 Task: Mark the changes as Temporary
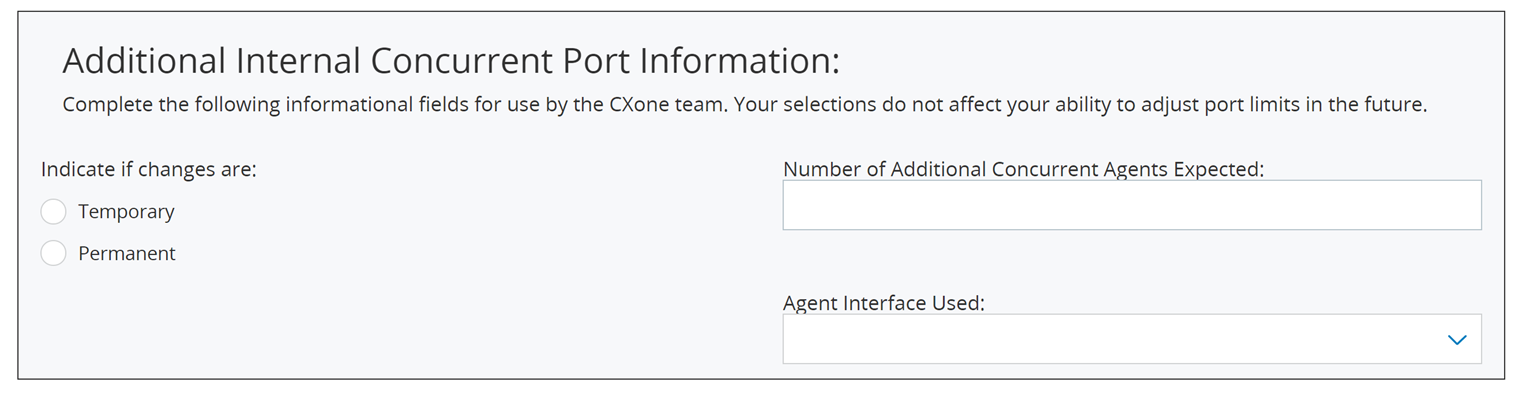click(53, 212)
